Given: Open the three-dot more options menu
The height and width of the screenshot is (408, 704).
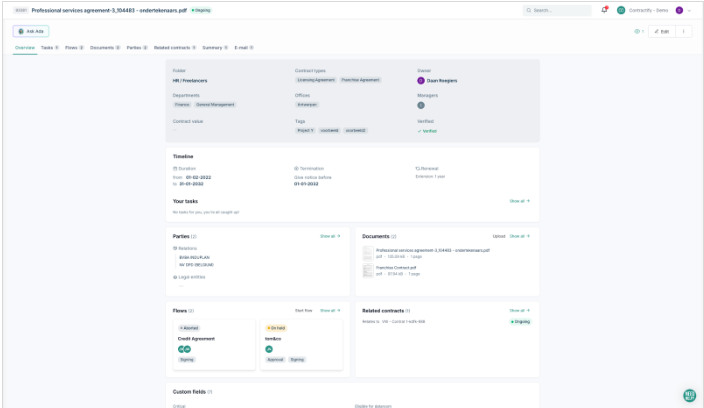Looking at the screenshot, I should click(684, 31).
